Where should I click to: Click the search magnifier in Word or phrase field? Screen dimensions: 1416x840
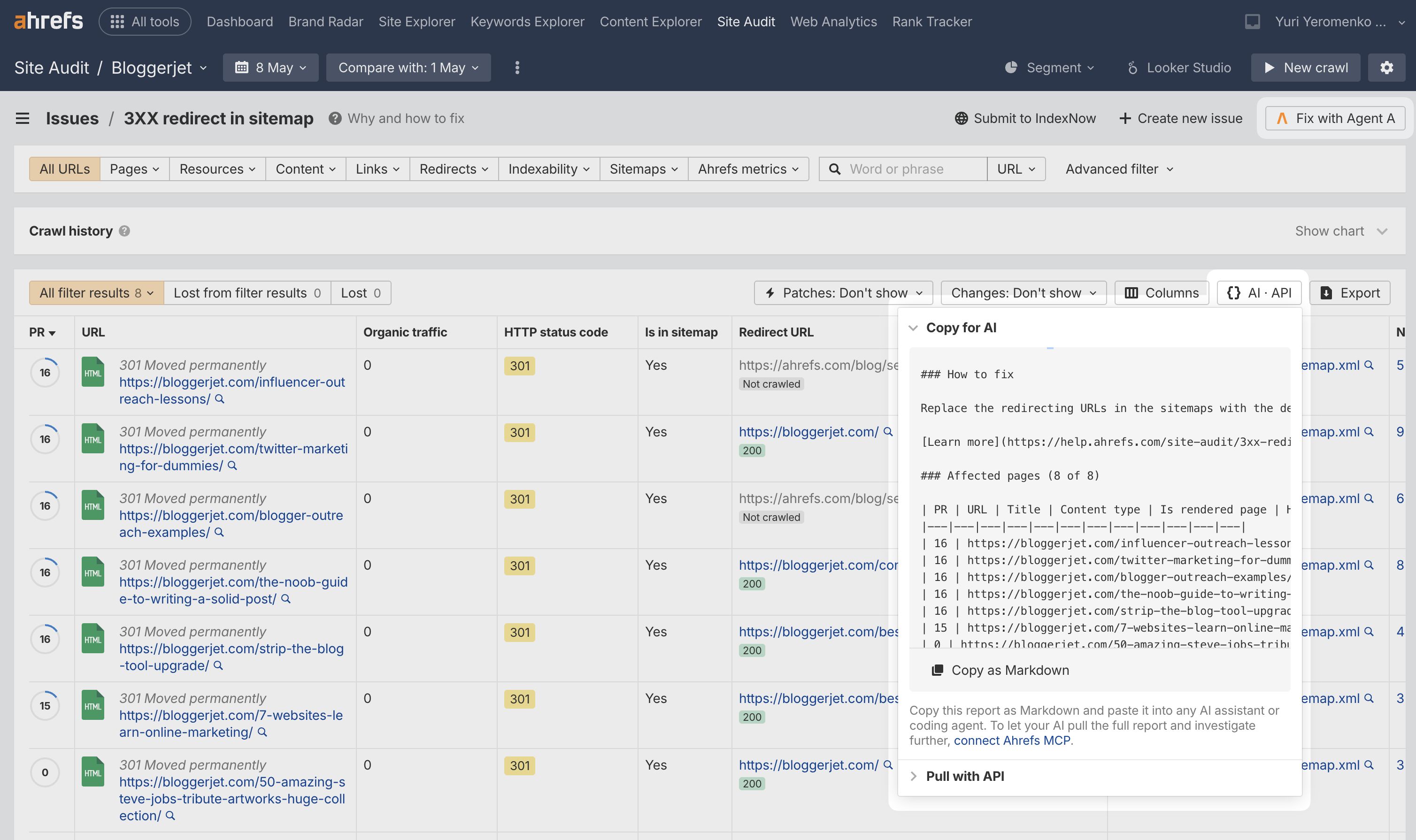coord(835,168)
